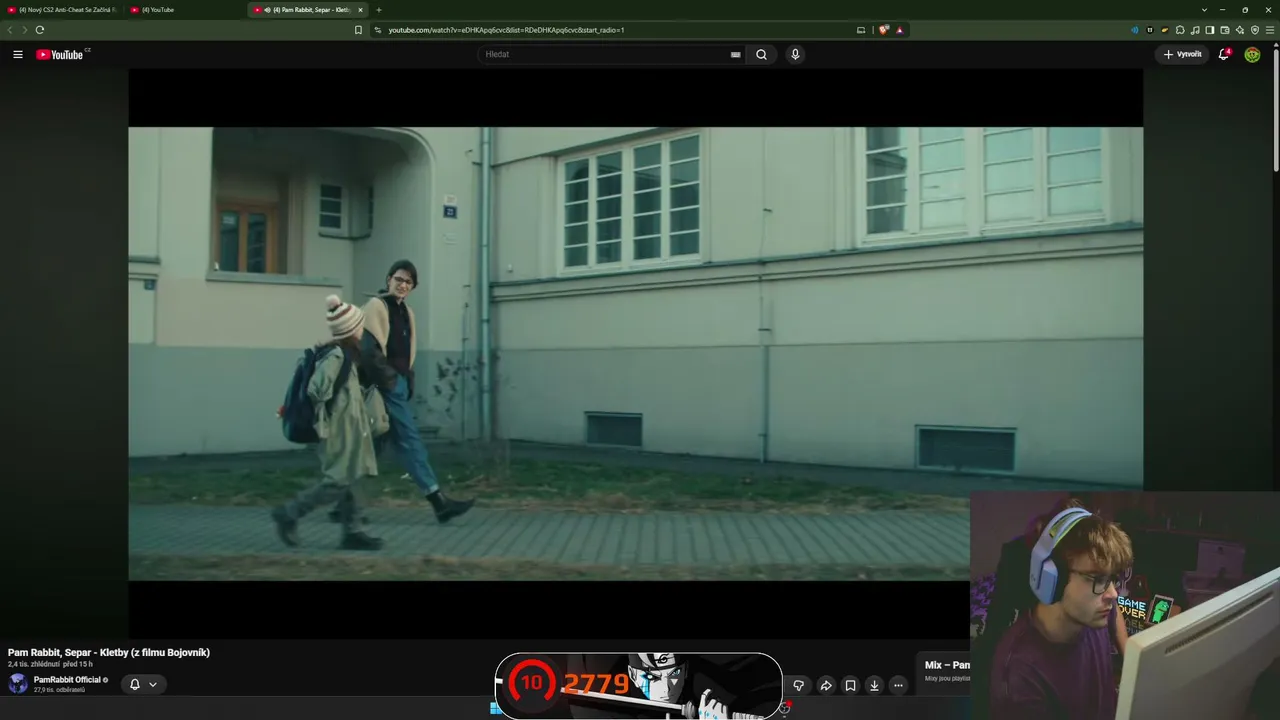Open media control music note icon
Image resolution: width=1280 pixels, height=720 pixels.
point(1195,30)
